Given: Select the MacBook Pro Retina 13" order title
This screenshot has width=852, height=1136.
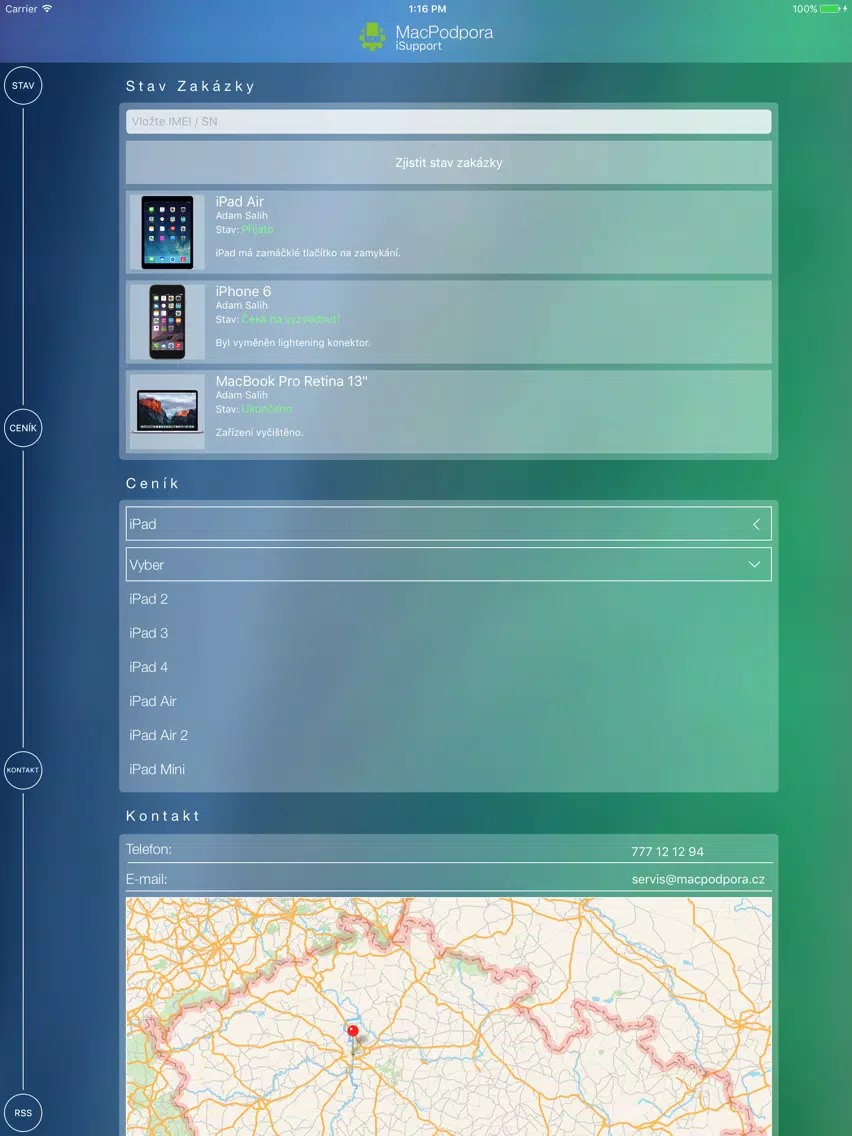Looking at the screenshot, I should click(x=291, y=381).
